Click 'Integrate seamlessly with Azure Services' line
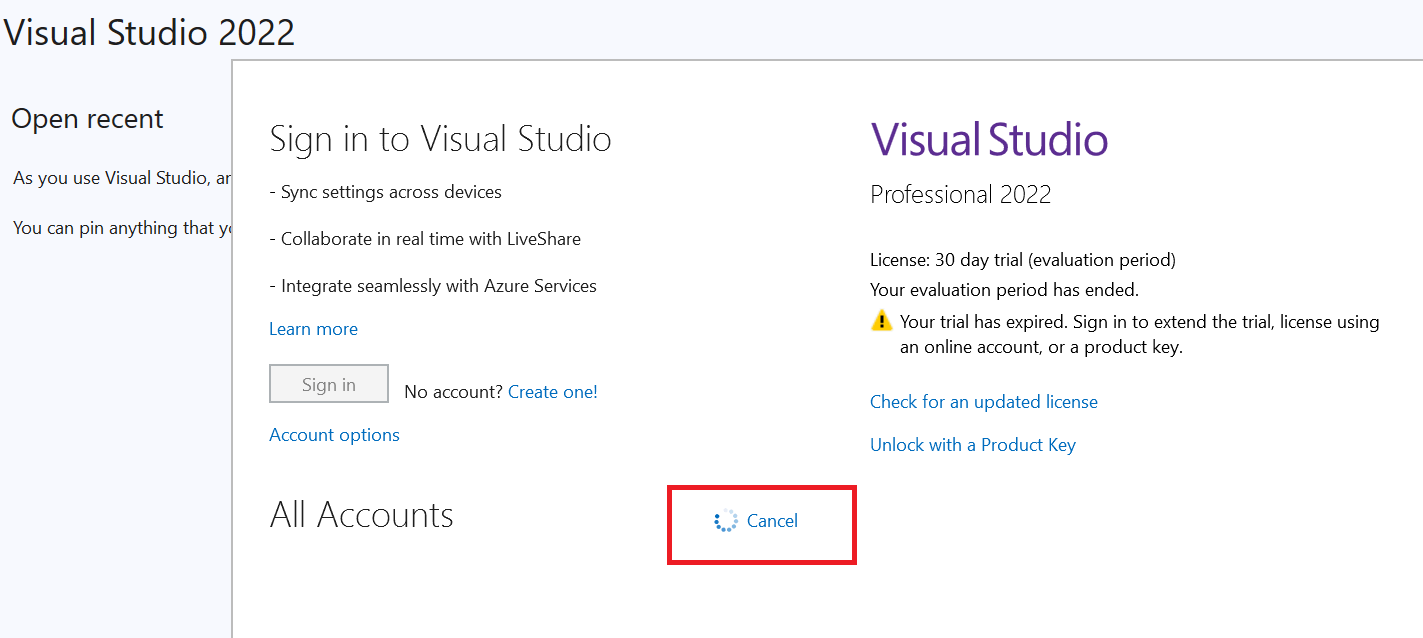 click(433, 286)
